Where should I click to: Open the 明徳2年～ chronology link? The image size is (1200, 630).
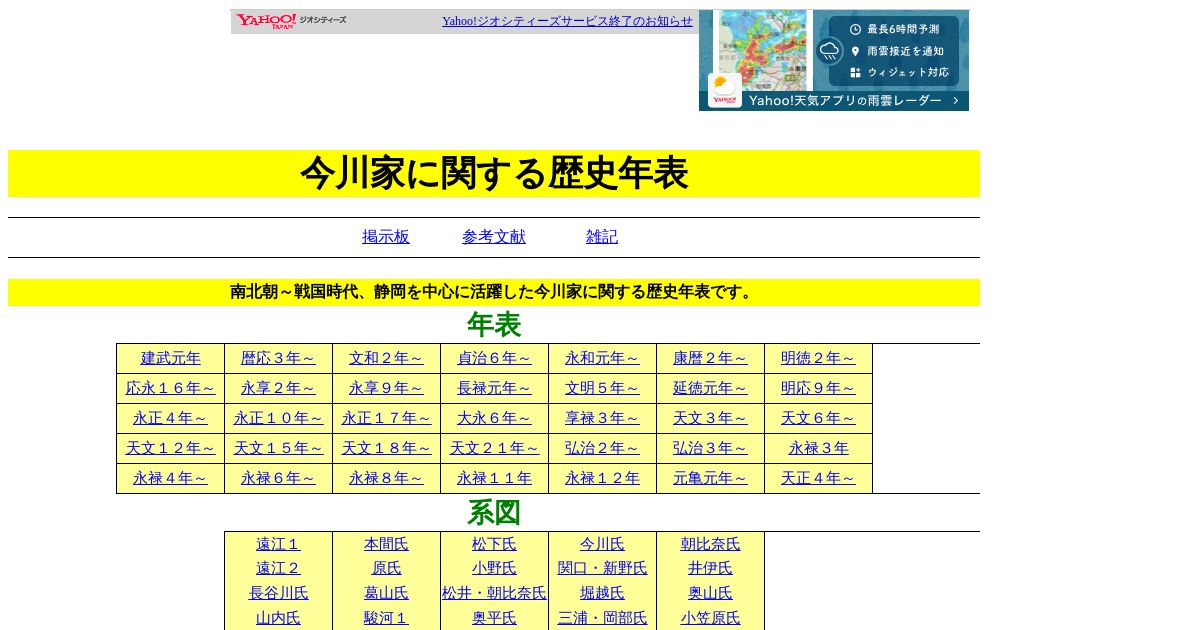pos(819,358)
